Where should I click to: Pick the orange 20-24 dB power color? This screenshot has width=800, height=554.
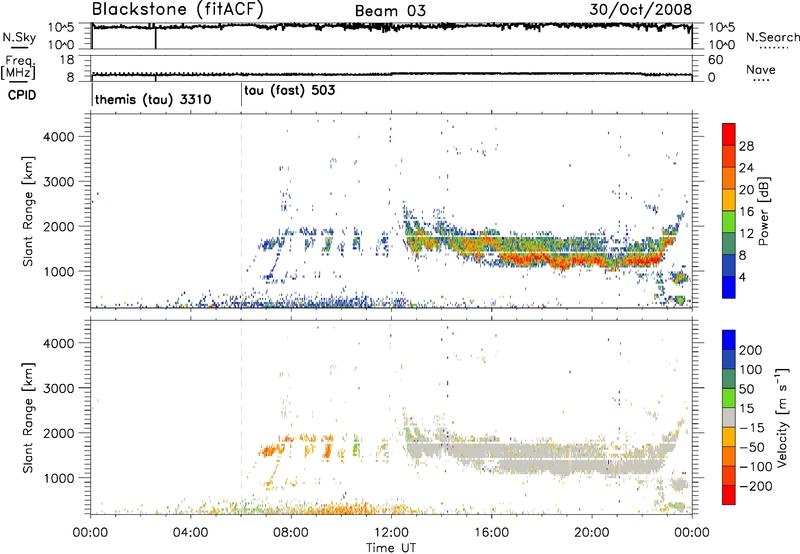click(729, 179)
